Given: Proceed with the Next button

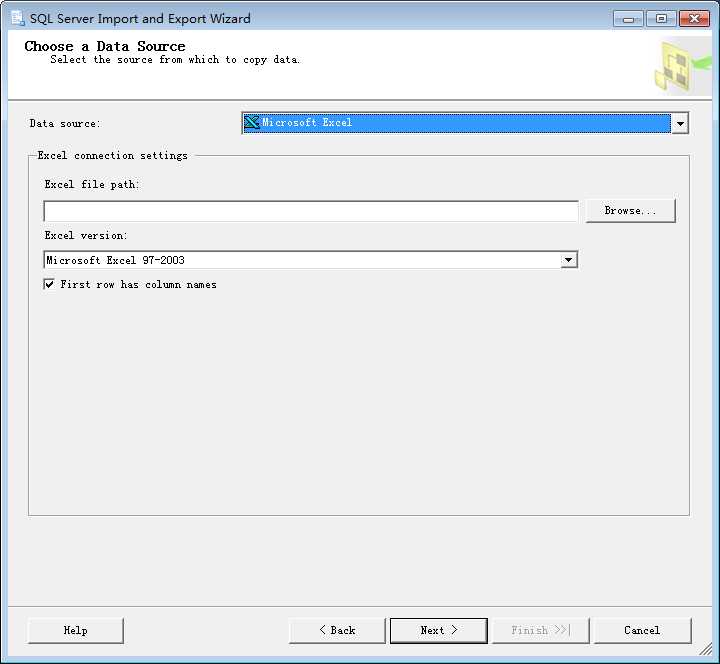Looking at the screenshot, I should (439, 630).
